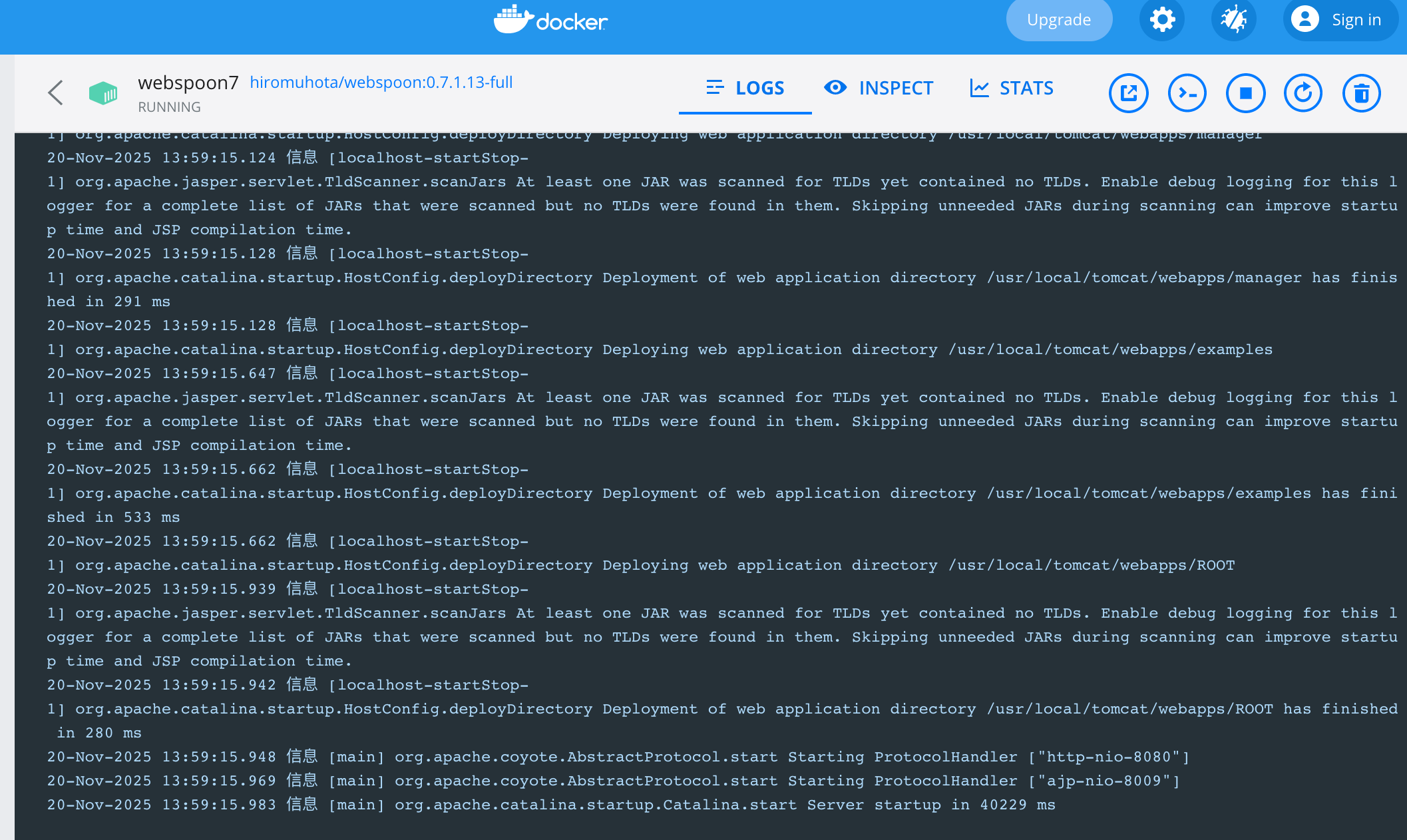The height and width of the screenshot is (840, 1407).
Task: Click the Upgrade button
Action: (1058, 19)
